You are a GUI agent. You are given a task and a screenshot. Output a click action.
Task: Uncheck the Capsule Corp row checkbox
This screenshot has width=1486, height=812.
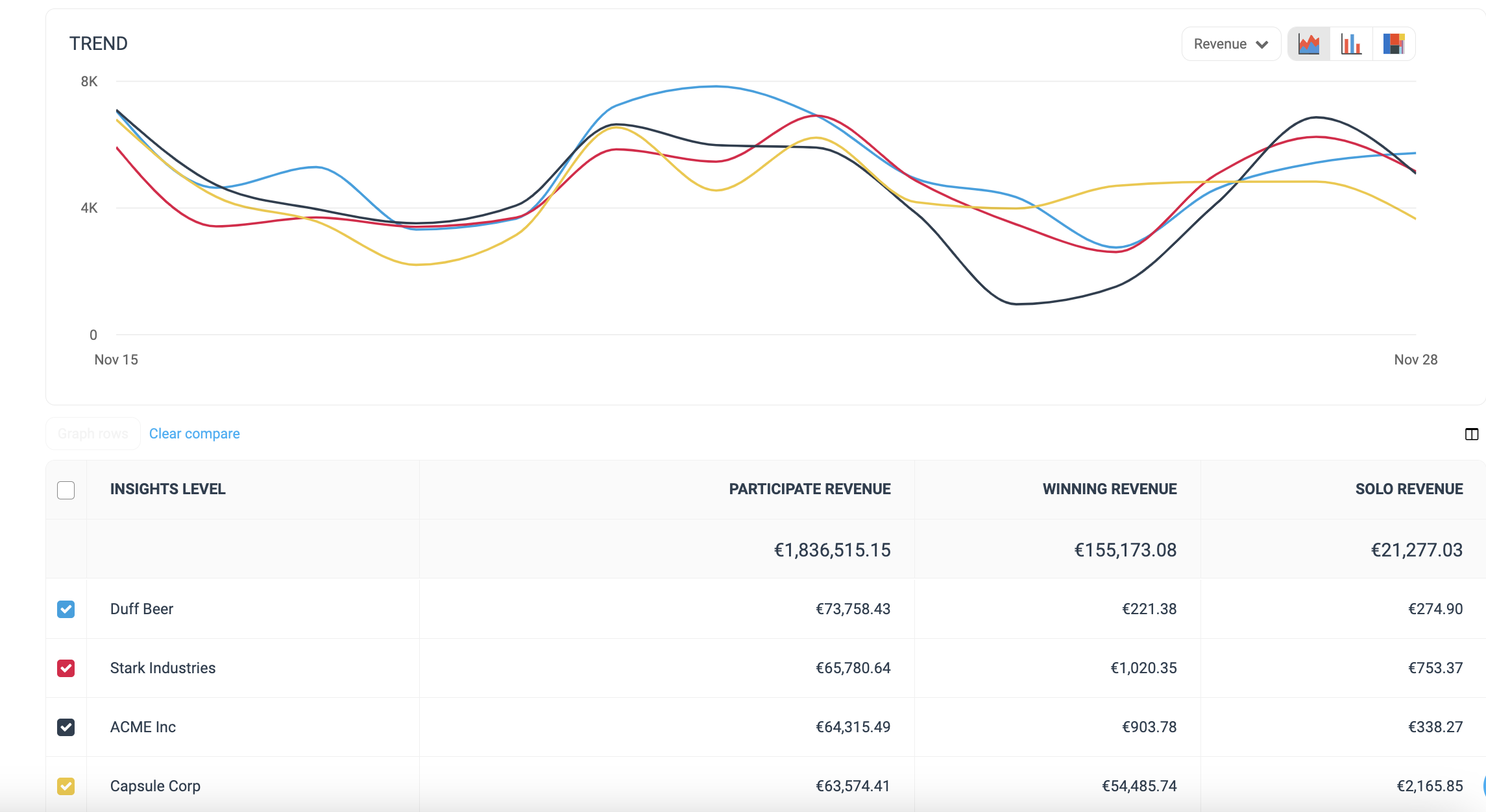coord(66,786)
